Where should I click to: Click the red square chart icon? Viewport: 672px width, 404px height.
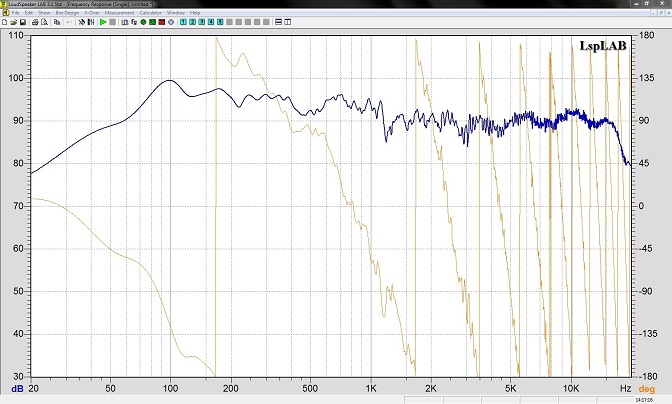pyautogui.click(x=162, y=22)
